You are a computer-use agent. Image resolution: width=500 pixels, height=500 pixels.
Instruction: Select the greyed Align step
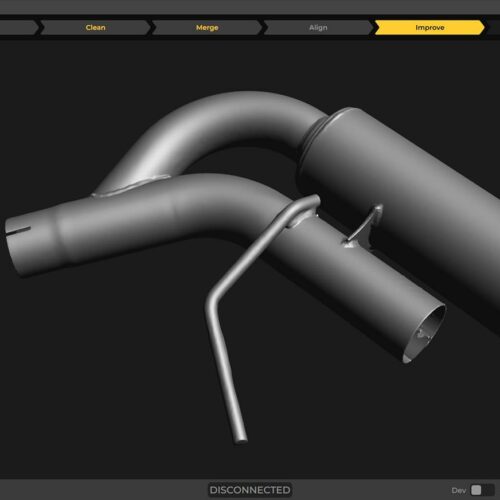[x=318, y=28]
